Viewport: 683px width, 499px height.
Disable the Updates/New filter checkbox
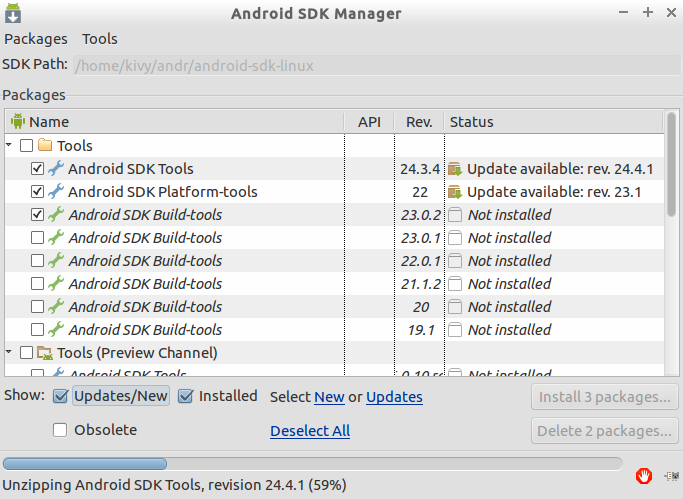60,396
